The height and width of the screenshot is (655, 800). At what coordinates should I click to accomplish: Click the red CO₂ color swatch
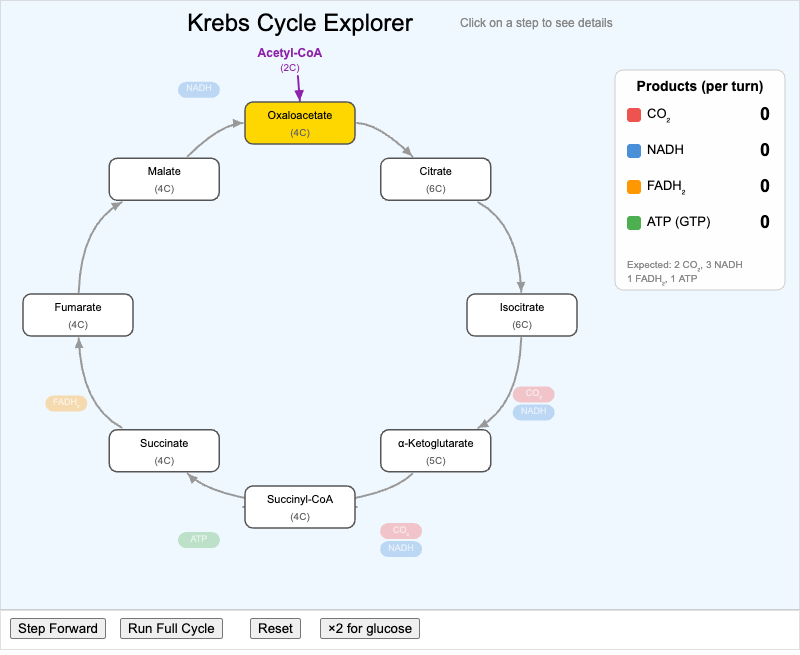pos(634,115)
